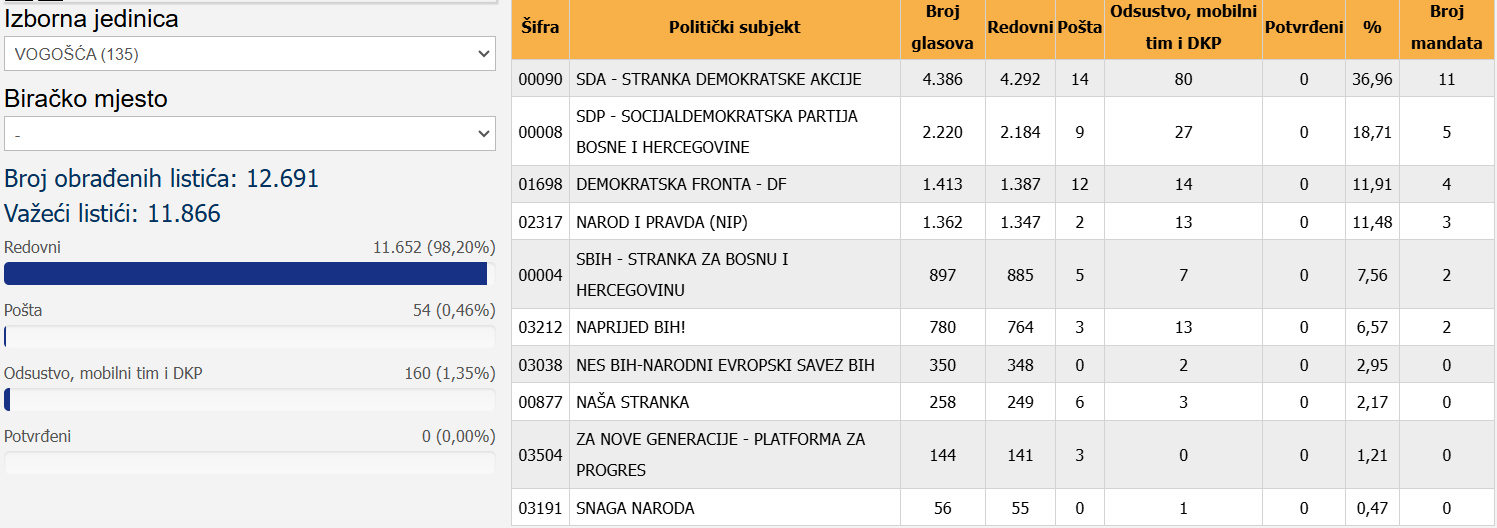The height and width of the screenshot is (528, 1497).
Task: Click the Pošta column header in table
Action: 1079,28
